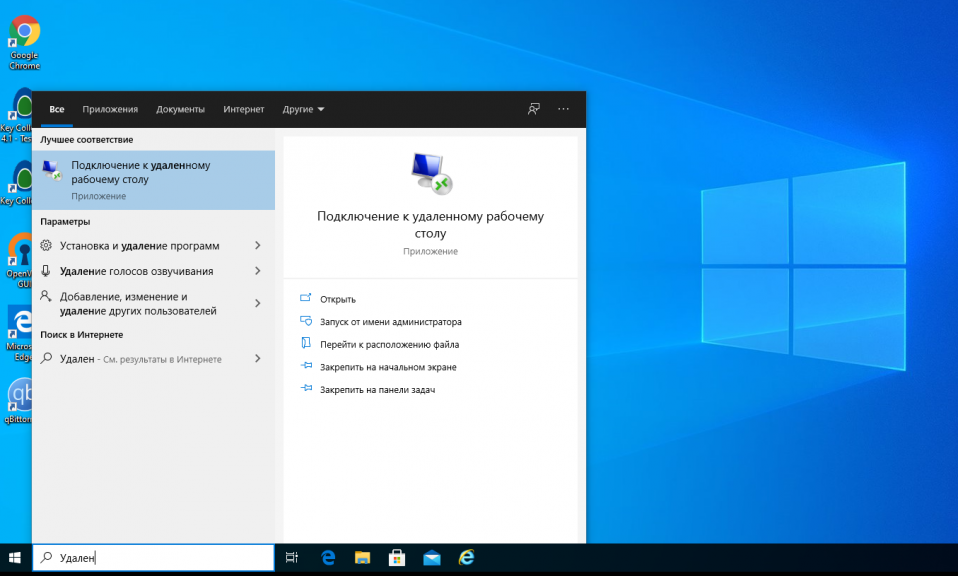Screen dimensions: 958x576
Task: Open File Explorer from the taskbar
Action: coord(362,558)
